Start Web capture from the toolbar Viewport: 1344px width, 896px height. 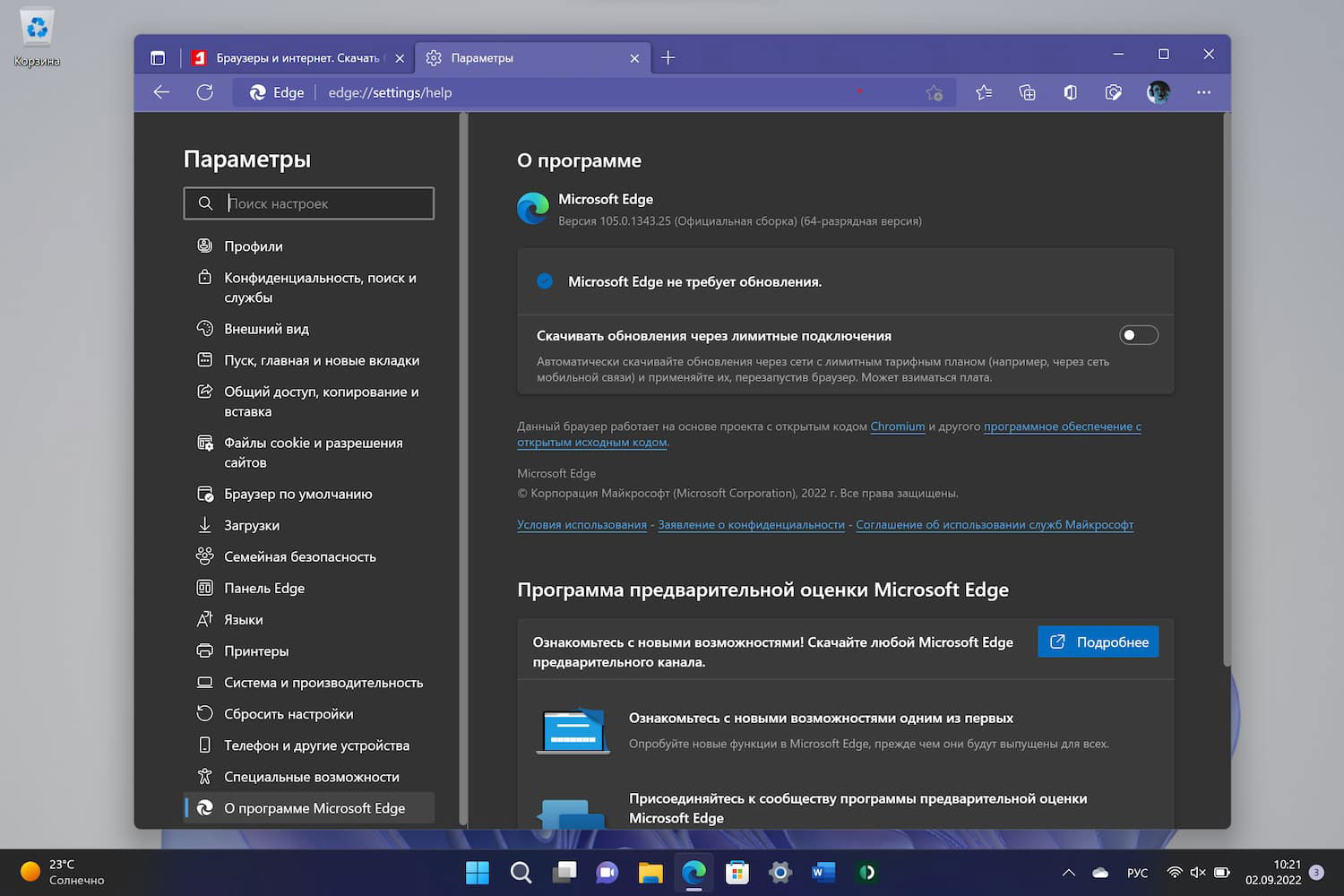pyautogui.click(x=1114, y=92)
